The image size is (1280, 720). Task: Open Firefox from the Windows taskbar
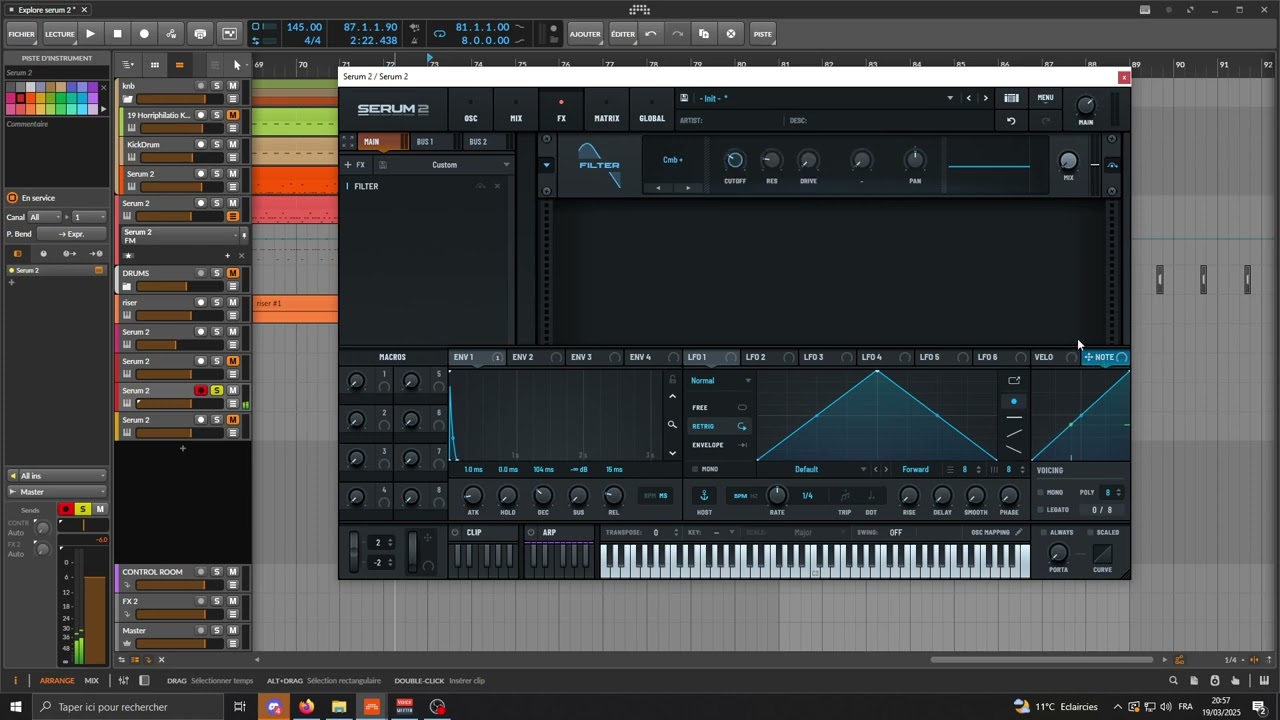tap(306, 707)
